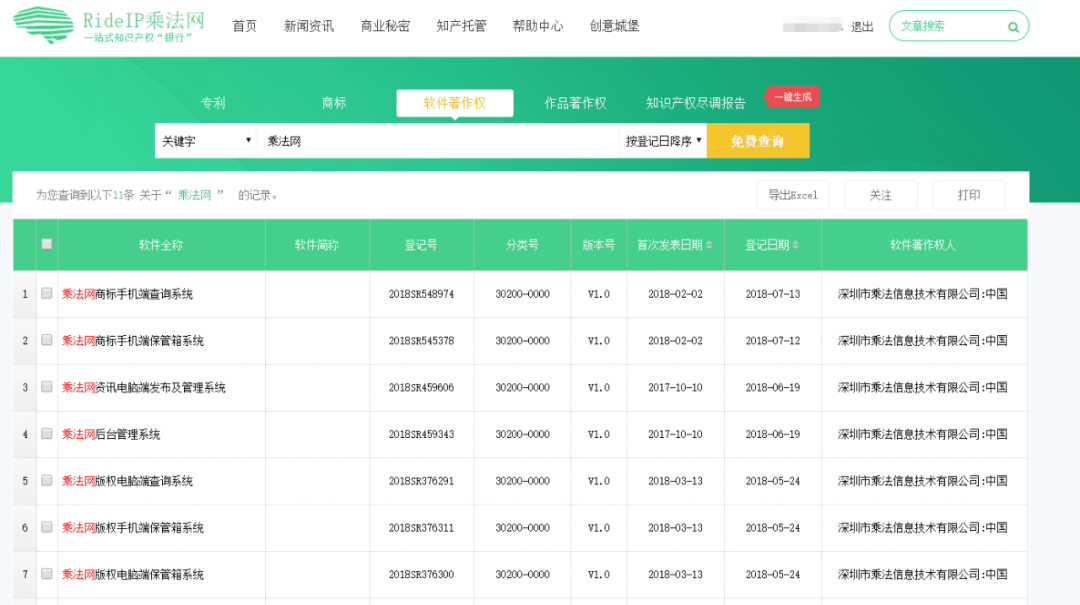The height and width of the screenshot is (605, 1080).
Task: Go to 新闻资讯 in top navigation
Action: click(309, 26)
